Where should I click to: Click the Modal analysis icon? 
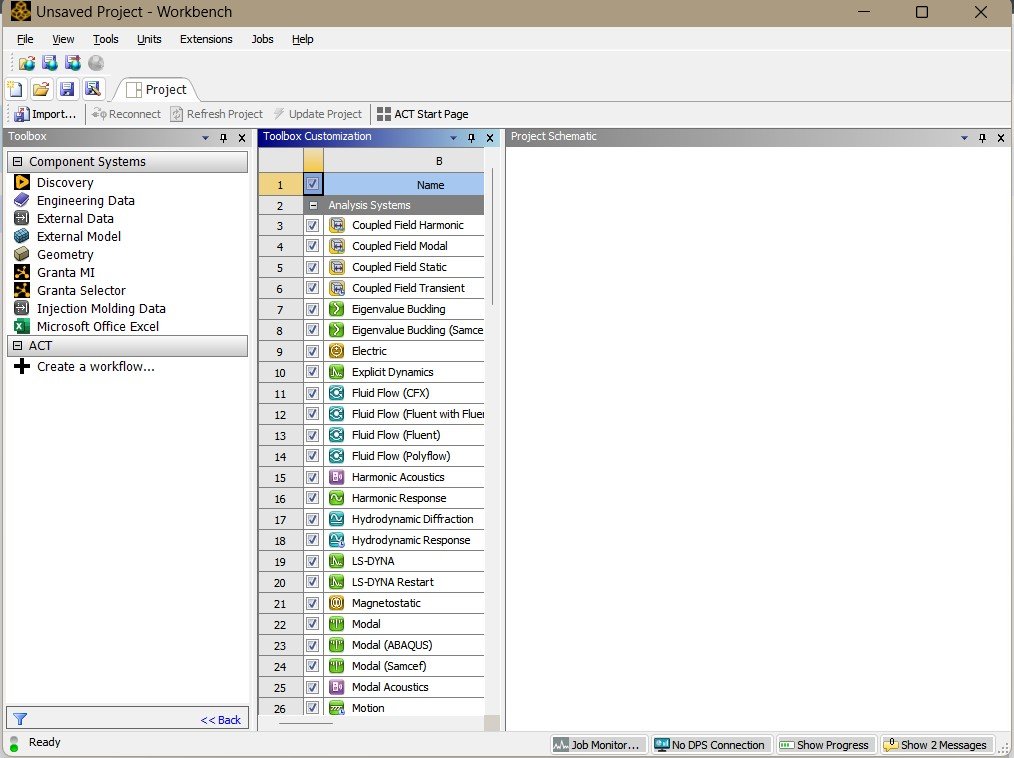click(336, 624)
